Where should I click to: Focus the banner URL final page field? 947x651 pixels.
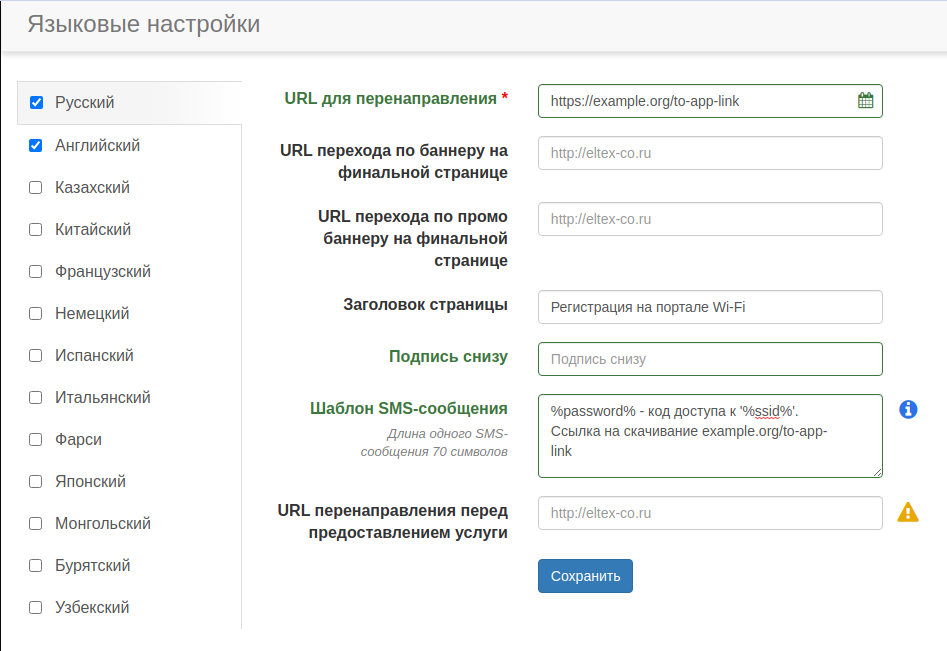[x=710, y=153]
